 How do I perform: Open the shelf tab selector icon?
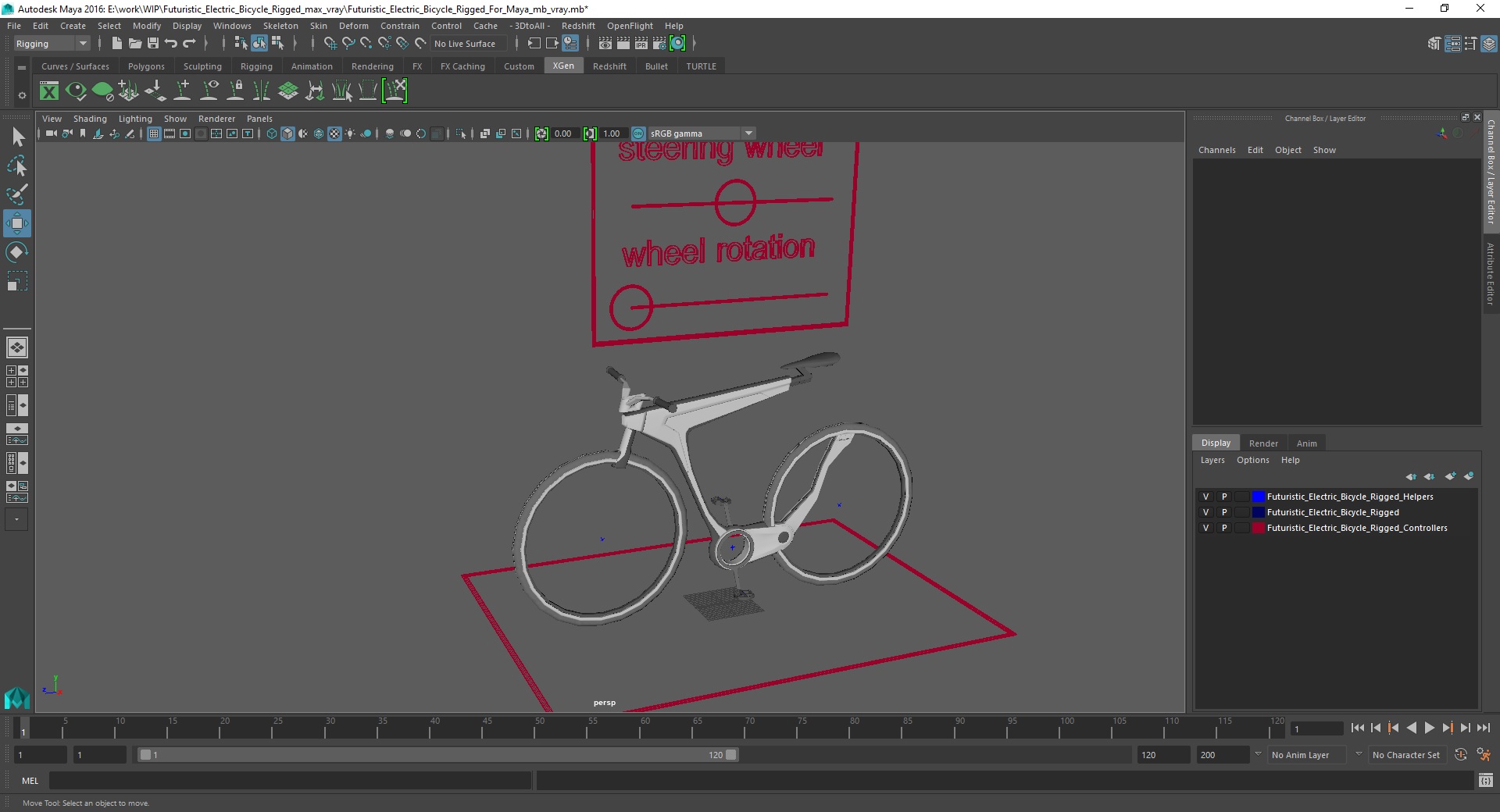coord(22,68)
